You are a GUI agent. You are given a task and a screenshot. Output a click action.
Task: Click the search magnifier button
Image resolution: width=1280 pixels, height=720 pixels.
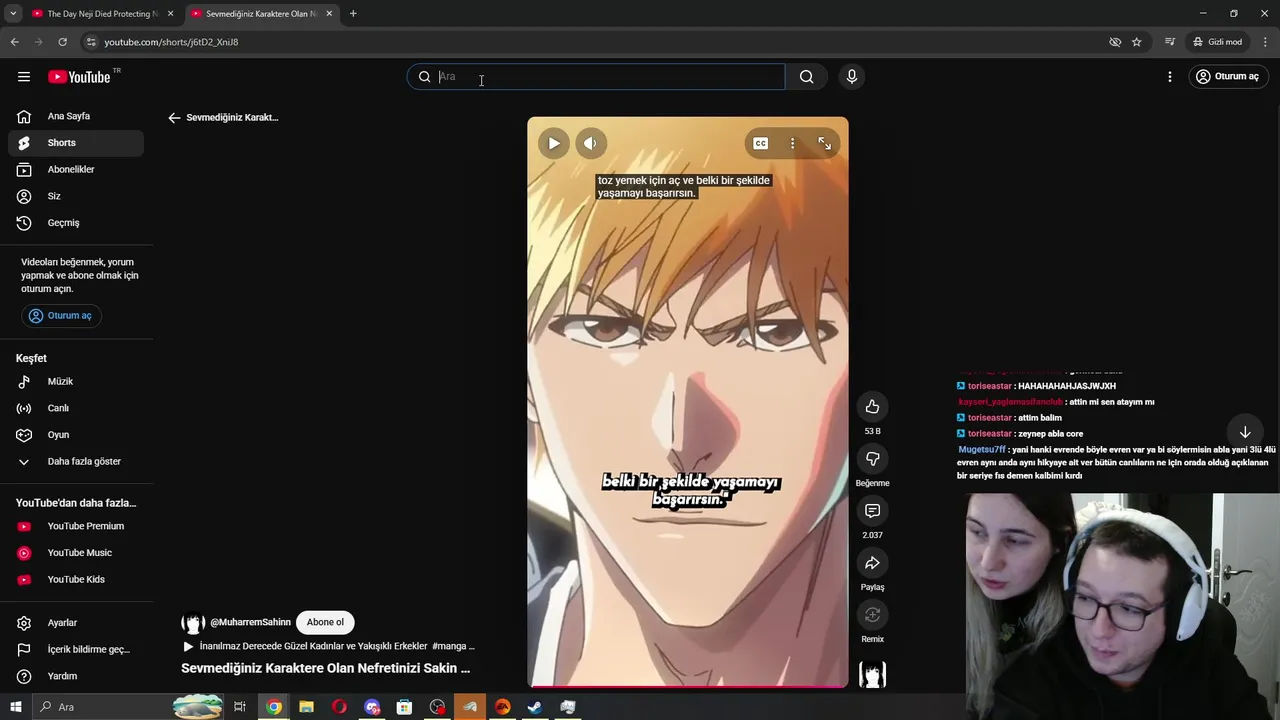click(806, 77)
